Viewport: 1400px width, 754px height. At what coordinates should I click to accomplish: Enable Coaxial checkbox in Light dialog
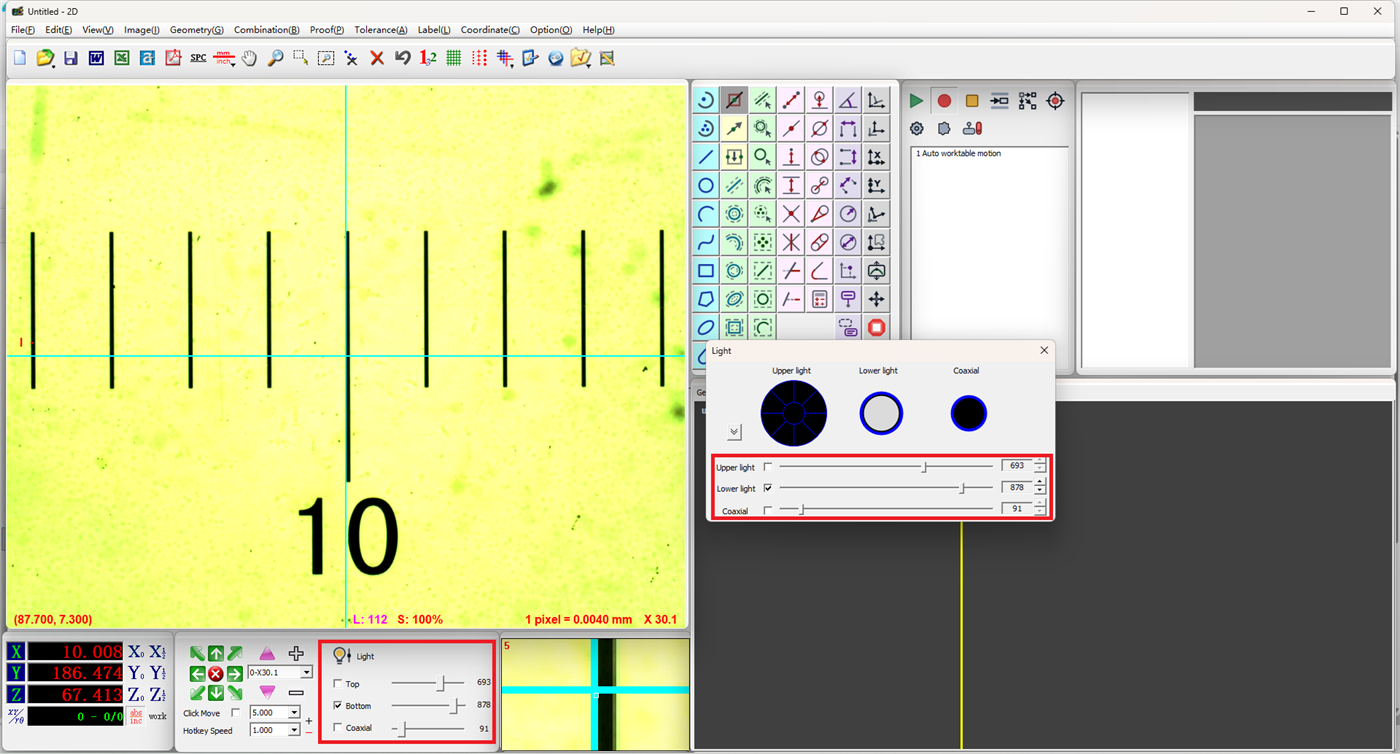pos(768,510)
